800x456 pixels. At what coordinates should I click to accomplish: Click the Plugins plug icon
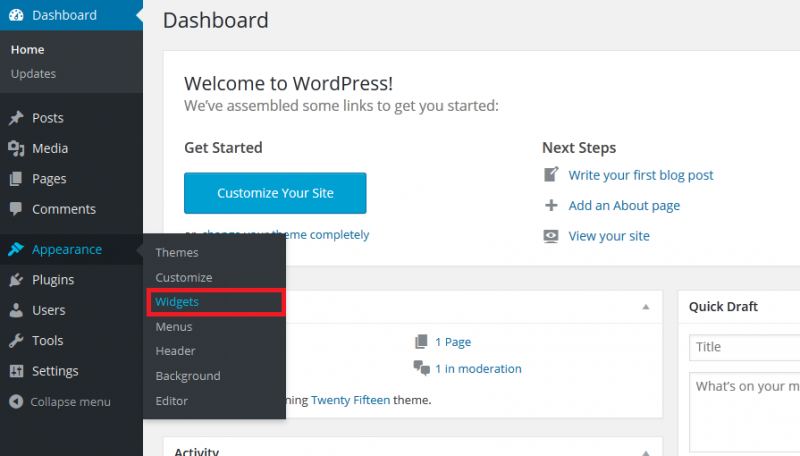pos(16,280)
